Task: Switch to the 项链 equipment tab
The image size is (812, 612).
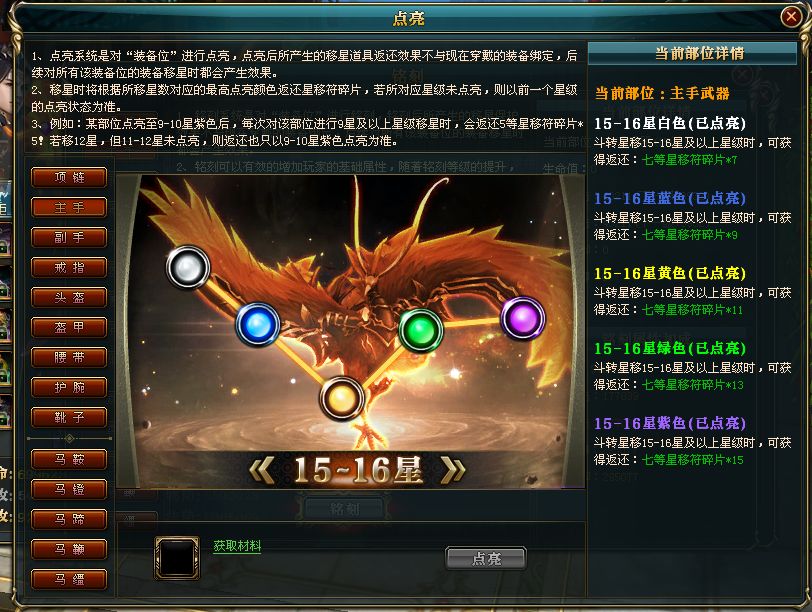Action: 69,178
